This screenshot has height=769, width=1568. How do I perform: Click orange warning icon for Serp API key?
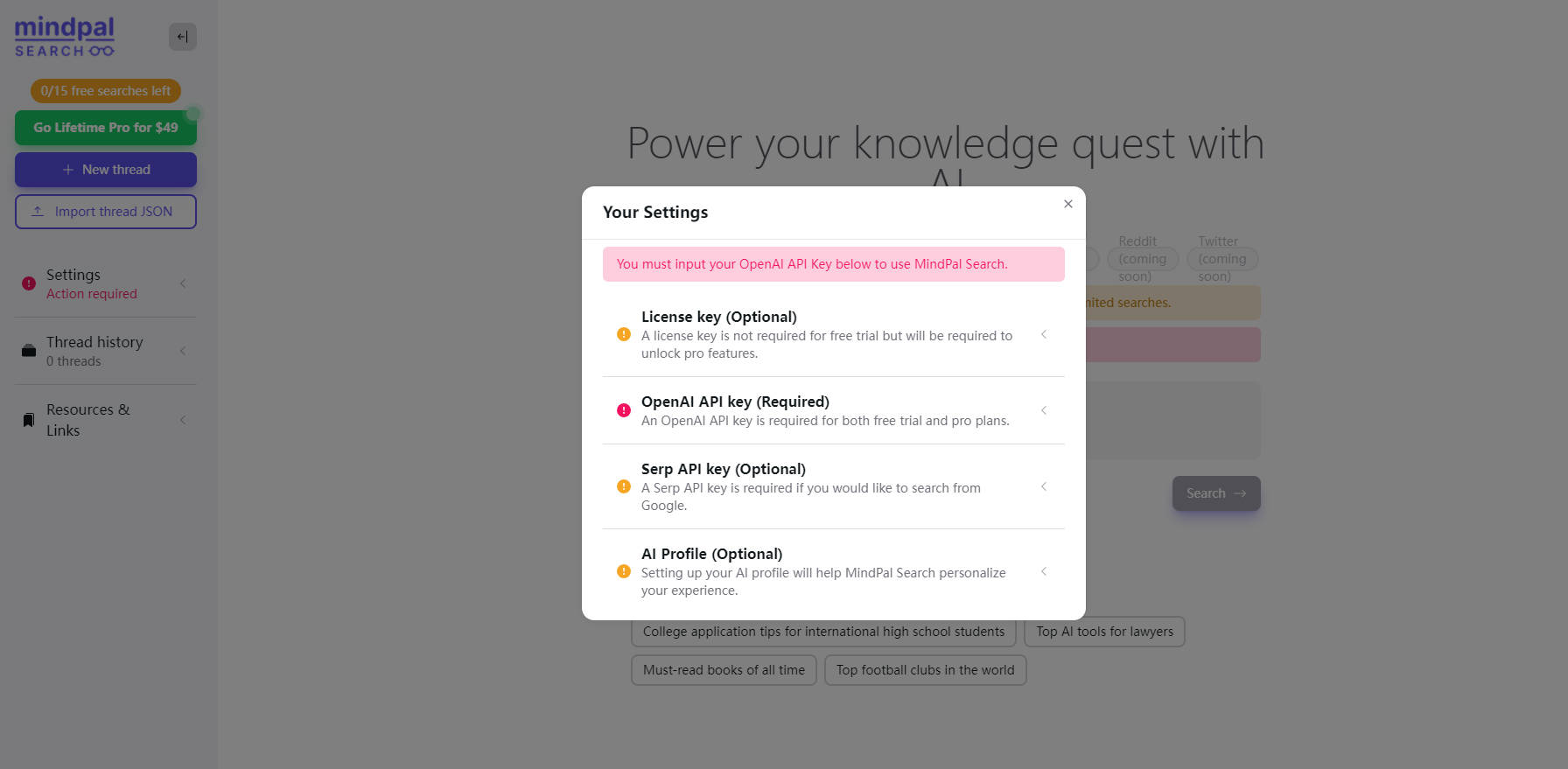(x=624, y=486)
